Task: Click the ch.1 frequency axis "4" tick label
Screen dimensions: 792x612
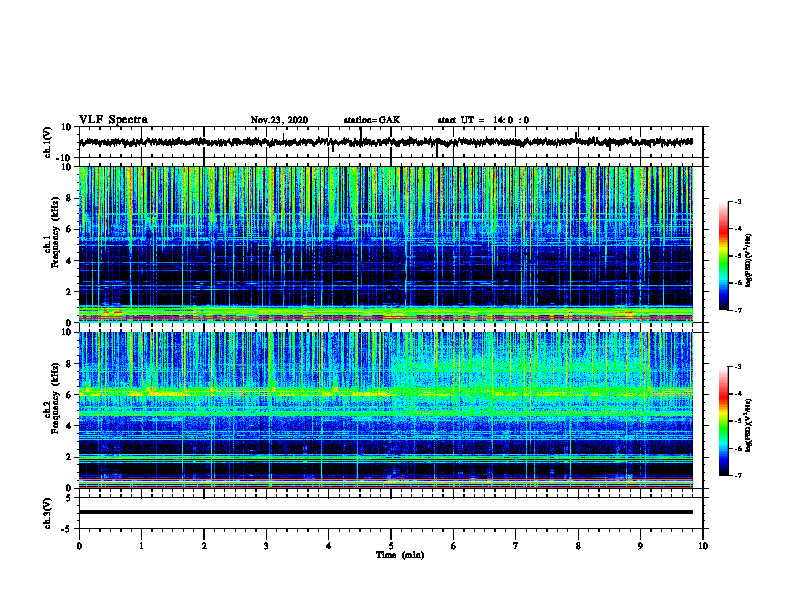Action: click(69, 261)
